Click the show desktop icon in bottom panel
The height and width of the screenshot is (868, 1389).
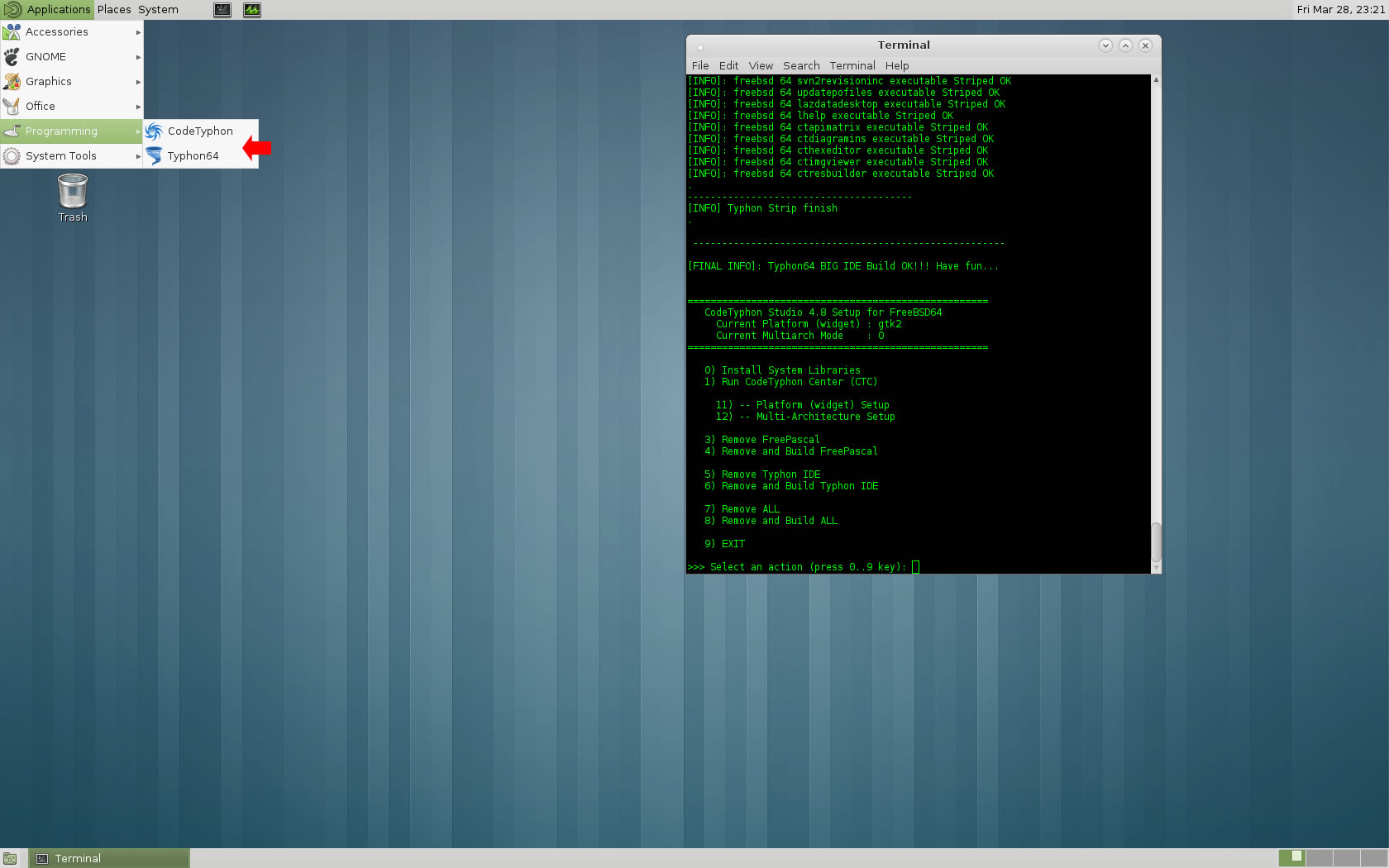click(x=10, y=858)
